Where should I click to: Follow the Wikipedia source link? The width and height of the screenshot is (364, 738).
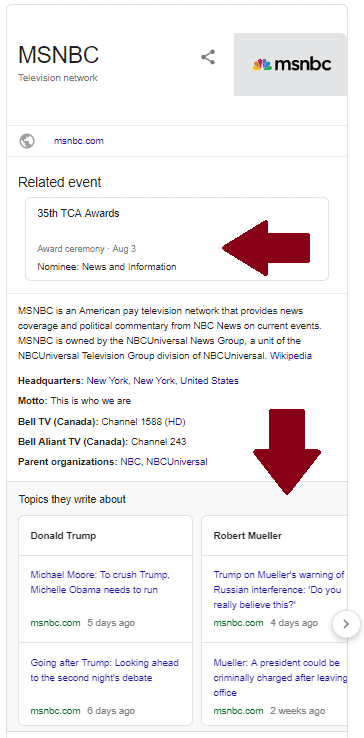291,356
